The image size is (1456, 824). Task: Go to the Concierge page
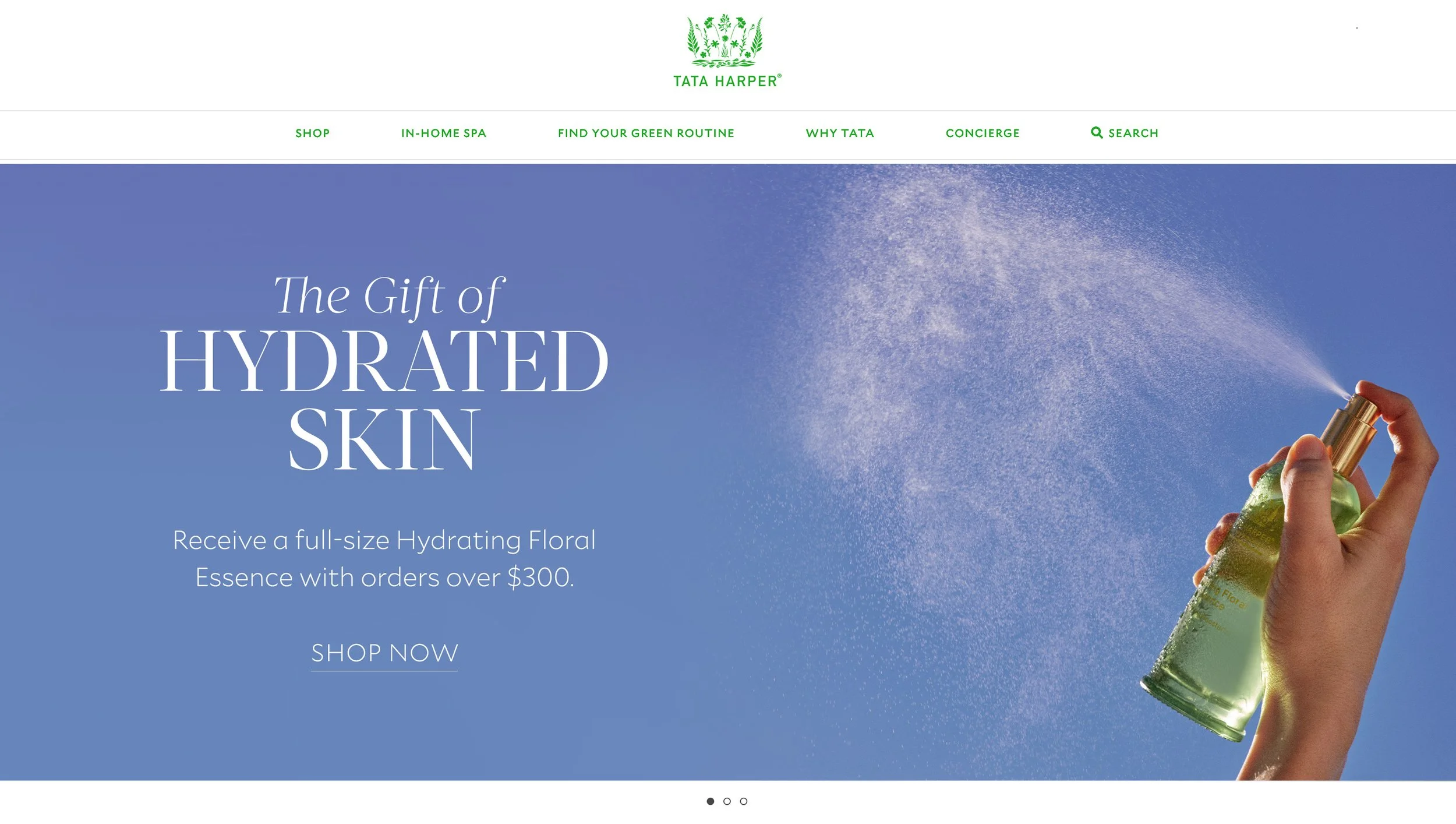click(983, 133)
